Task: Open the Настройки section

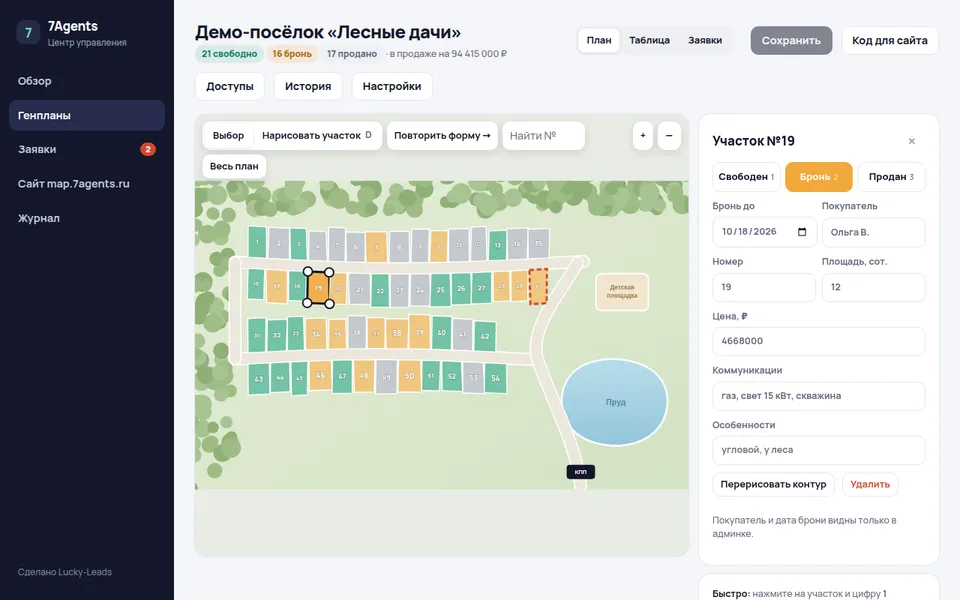Action: click(392, 86)
